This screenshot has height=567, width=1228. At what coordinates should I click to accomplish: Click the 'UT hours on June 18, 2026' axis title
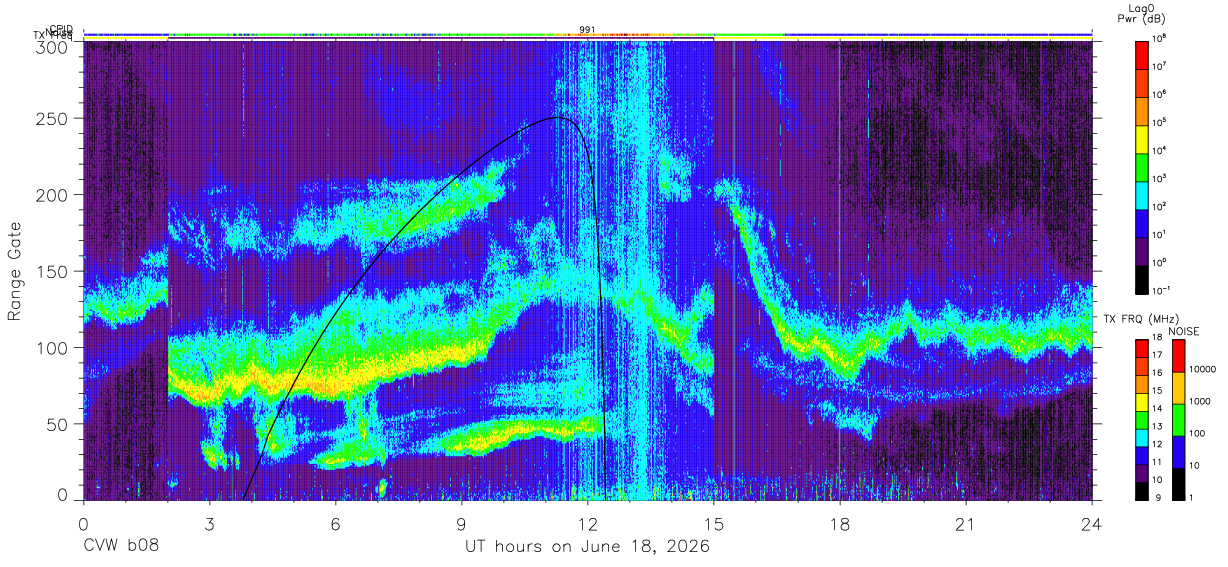pos(587,547)
